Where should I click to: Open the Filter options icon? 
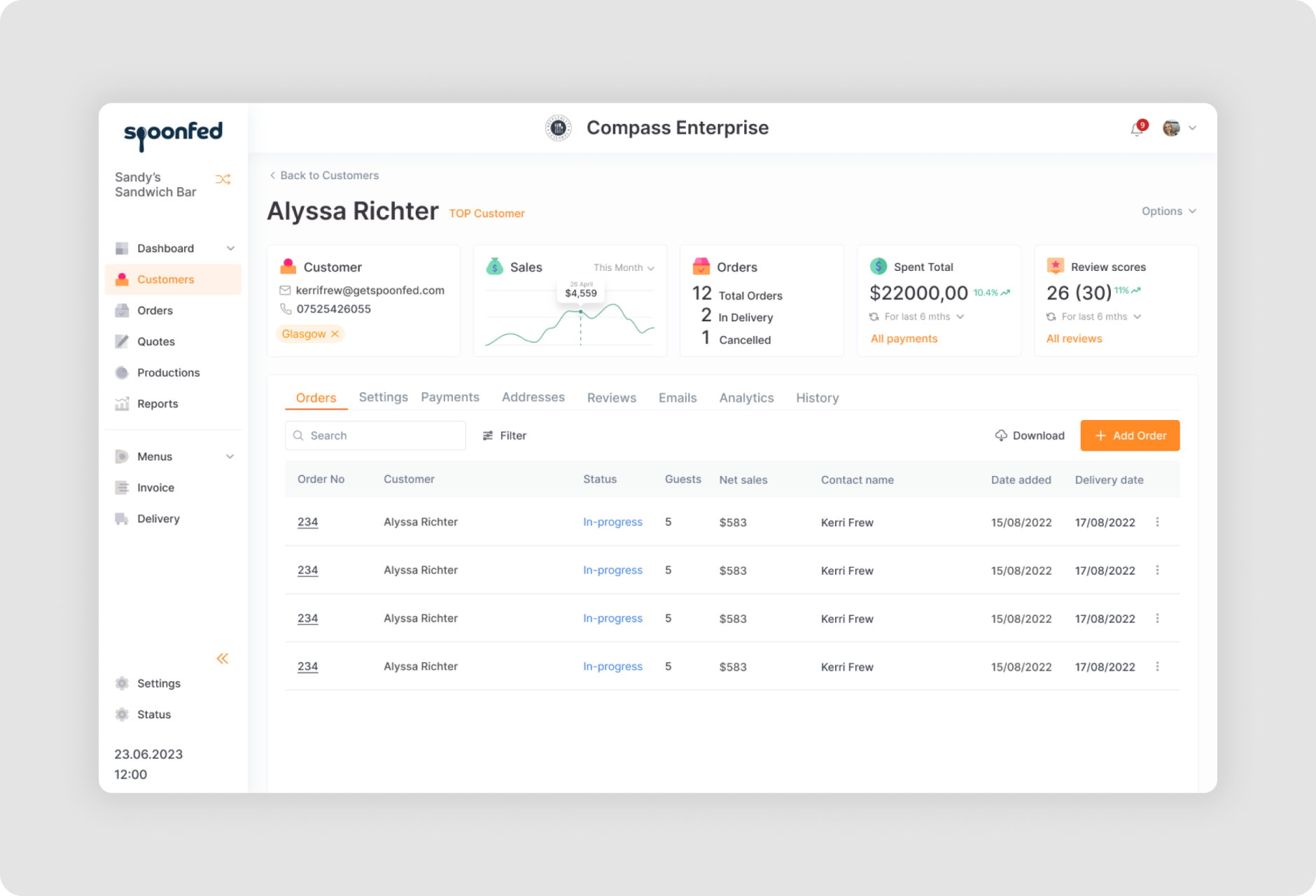pyautogui.click(x=488, y=435)
